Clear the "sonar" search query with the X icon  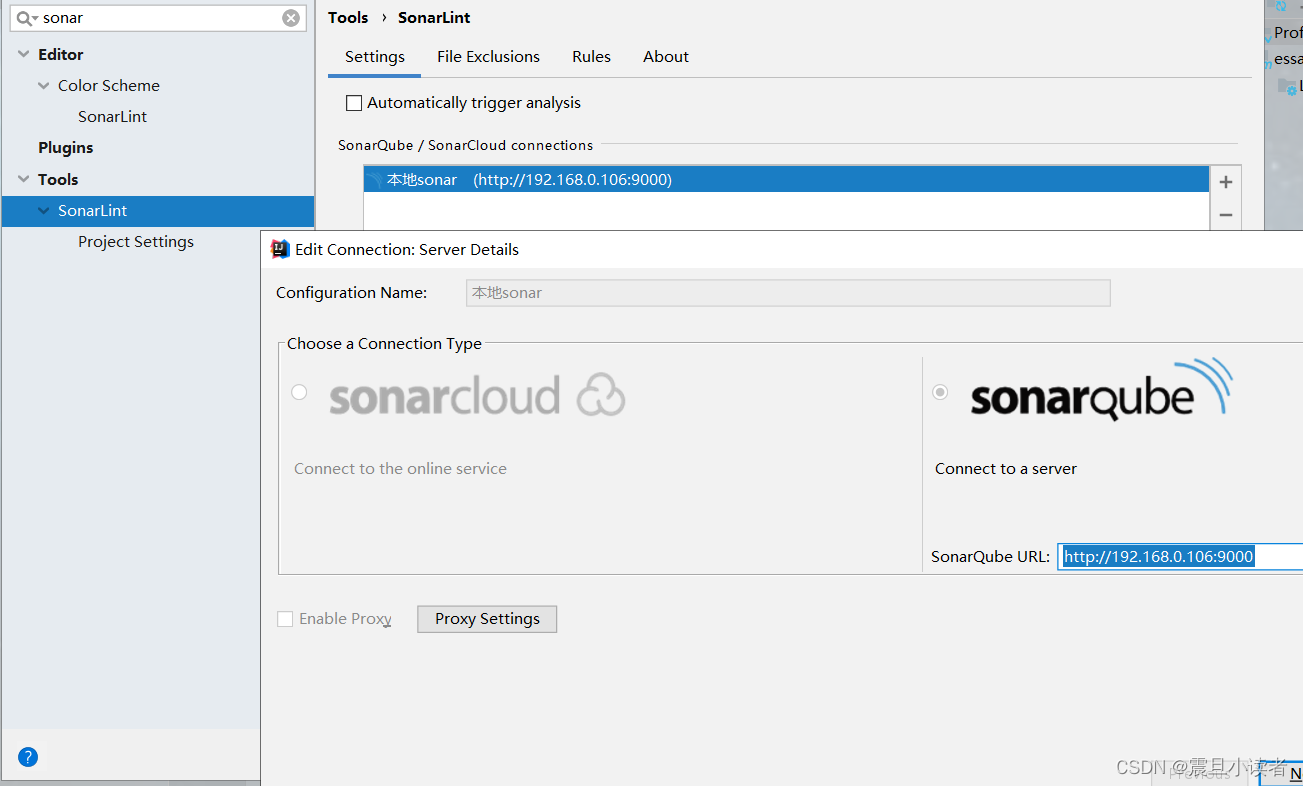(x=290, y=17)
